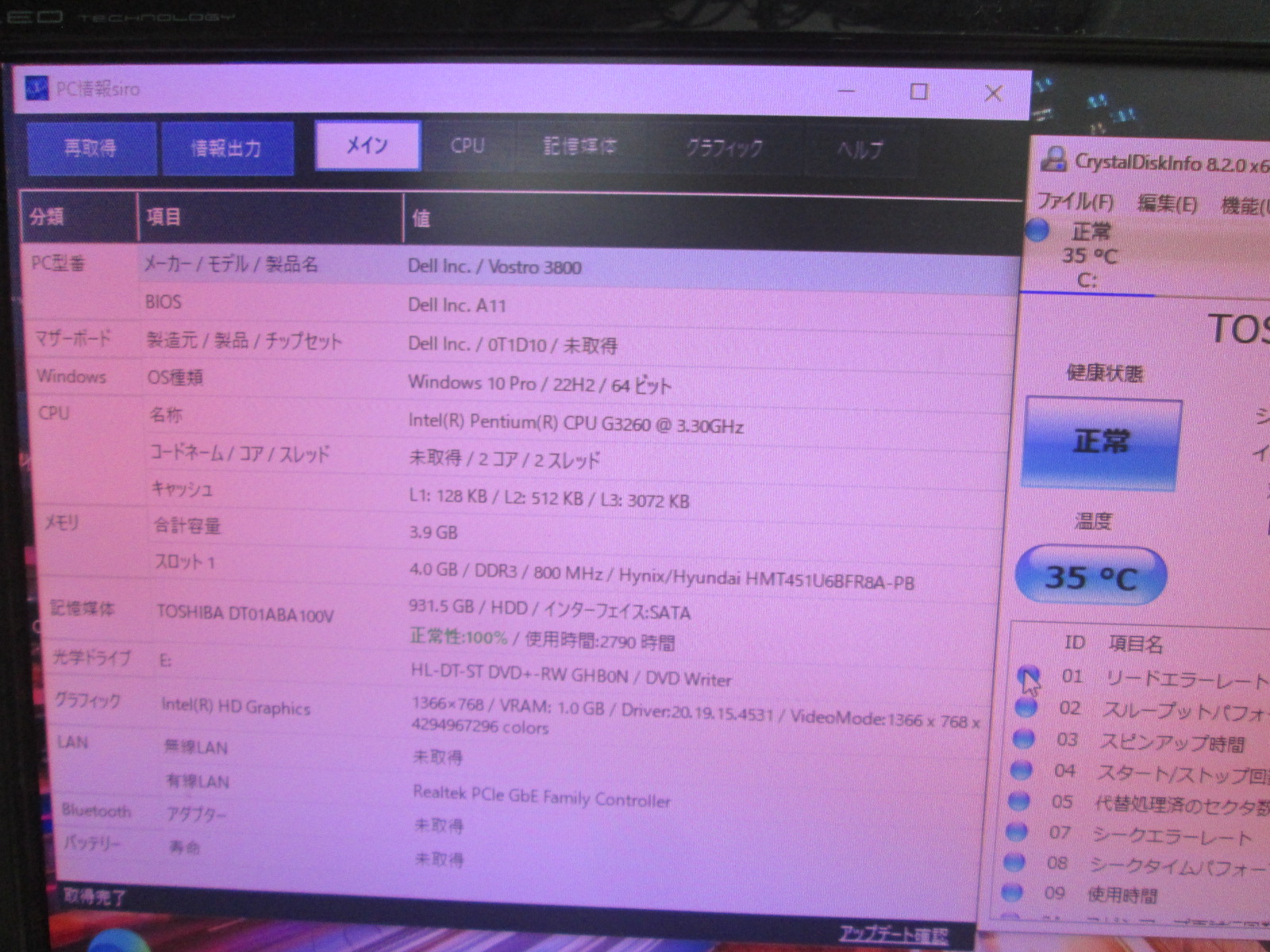Select the 'L1: 128 KB / L2: 512 KB' cache value
This screenshot has width=1270, height=952.
tap(549, 497)
